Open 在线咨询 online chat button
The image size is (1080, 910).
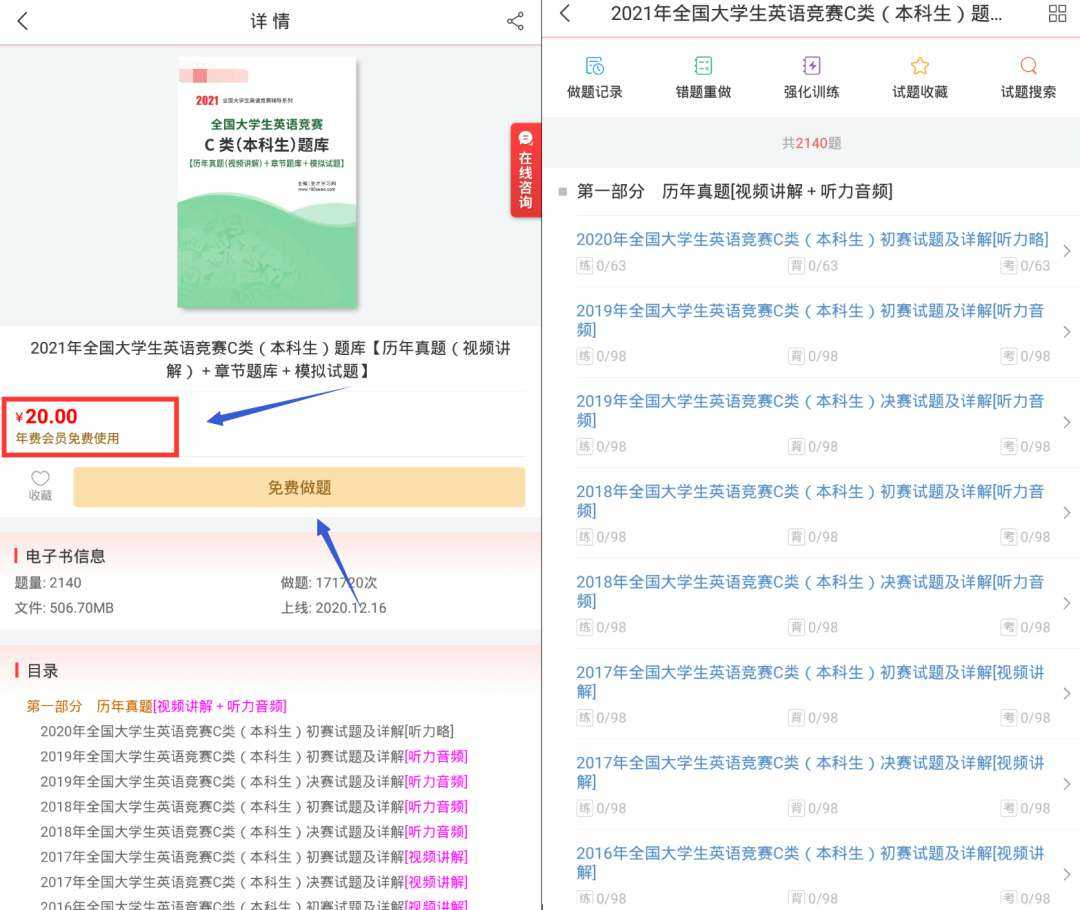point(526,169)
